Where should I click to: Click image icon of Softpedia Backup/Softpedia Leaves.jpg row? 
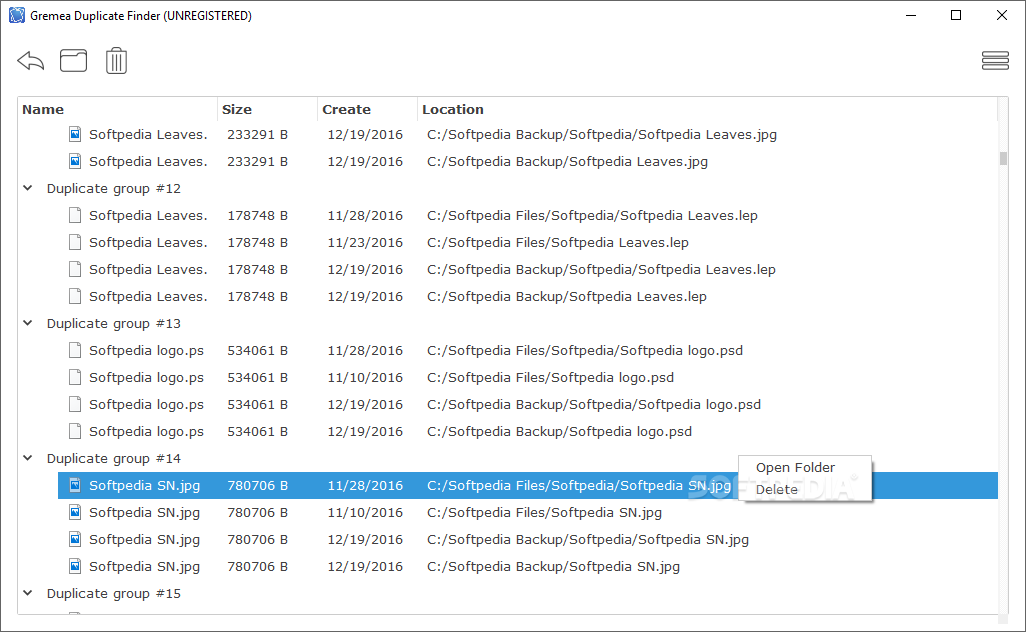tap(75, 161)
